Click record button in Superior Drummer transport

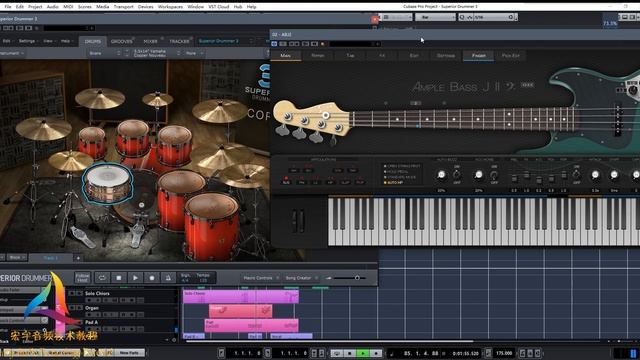click(151, 278)
